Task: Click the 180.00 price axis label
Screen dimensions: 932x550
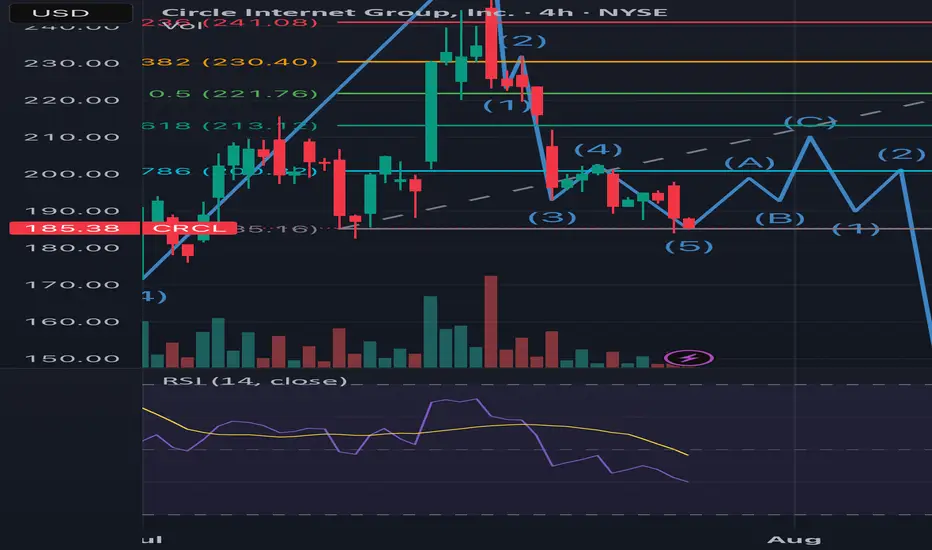Action: pos(71,248)
